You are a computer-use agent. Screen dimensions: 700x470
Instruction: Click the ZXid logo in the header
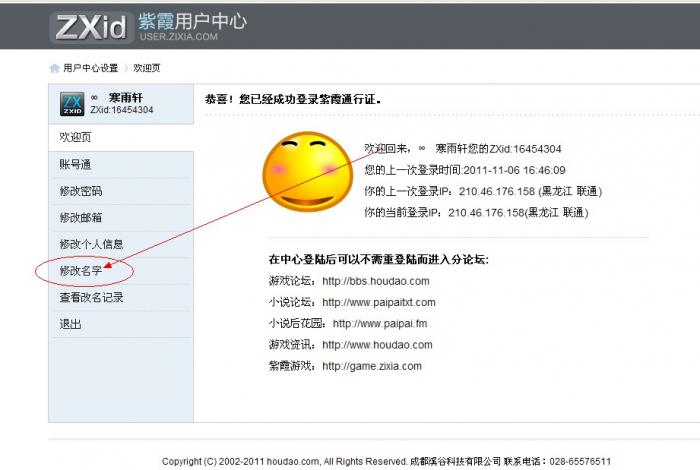[x=92, y=27]
